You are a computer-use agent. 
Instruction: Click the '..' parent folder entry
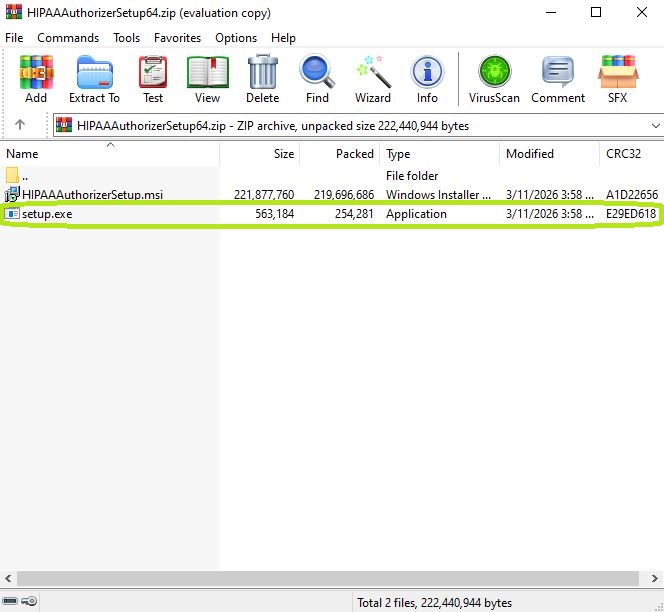click(25, 177)
